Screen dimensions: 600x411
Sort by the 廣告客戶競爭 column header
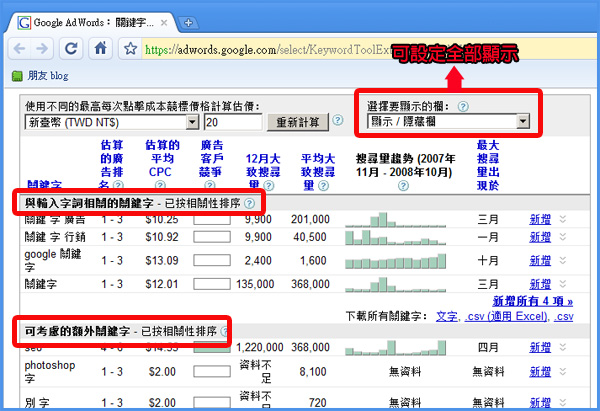tap(211, 158)
